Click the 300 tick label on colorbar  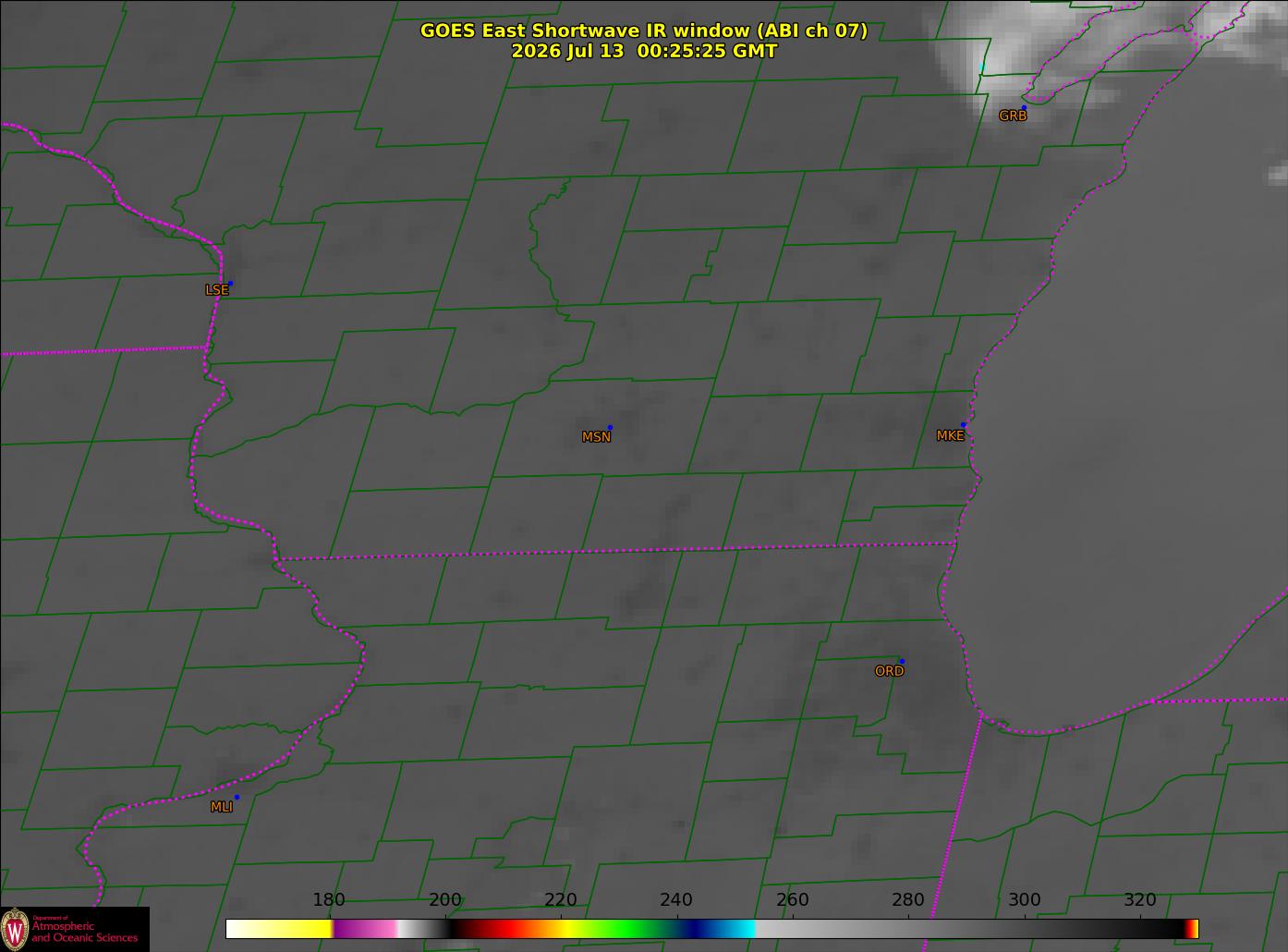pyautogui.click(x=1024, y=900)
